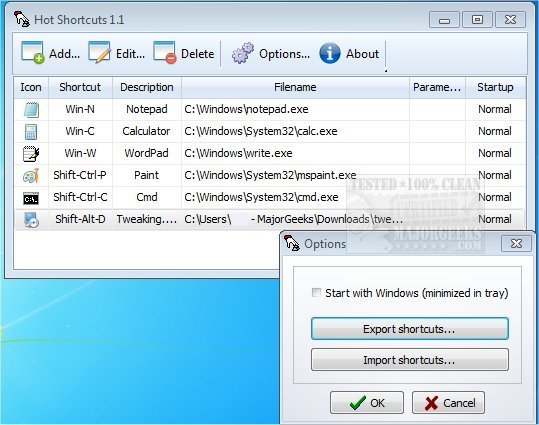Viewport: 539px width, 425px height.
Task: Click the calc.exe filename cell
Action: point(295,131)
